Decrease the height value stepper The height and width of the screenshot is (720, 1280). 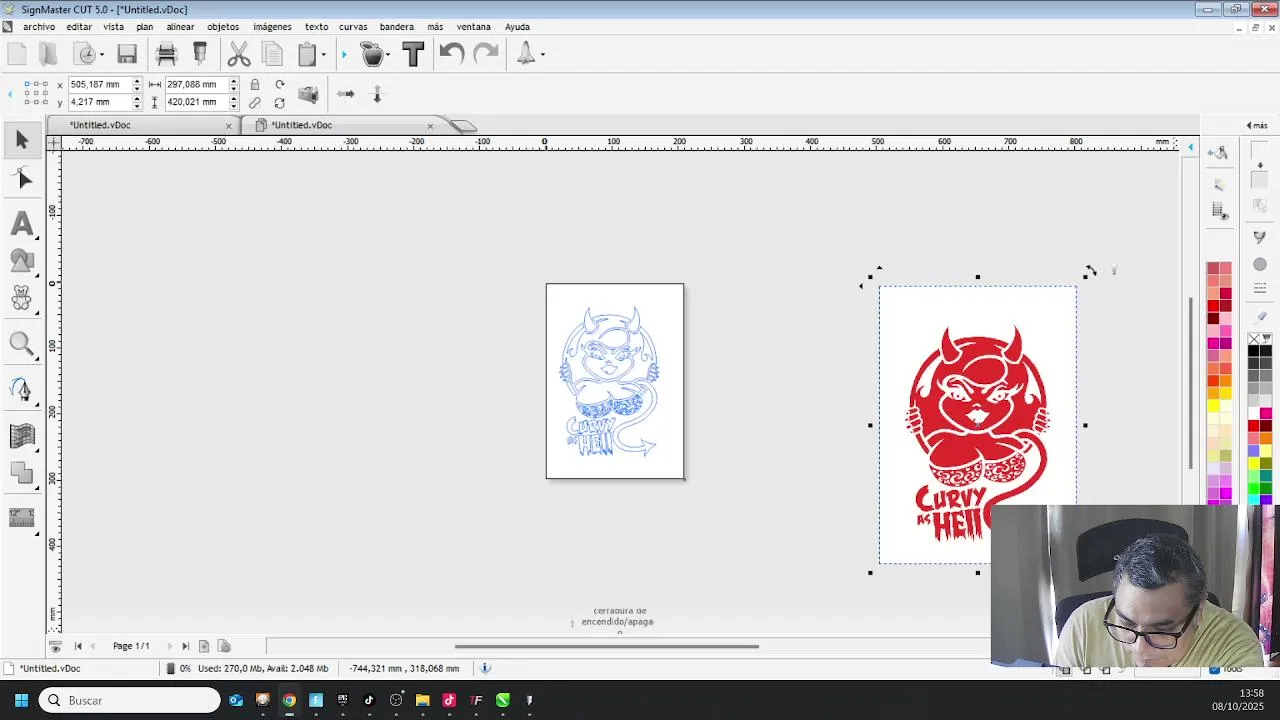234,106
